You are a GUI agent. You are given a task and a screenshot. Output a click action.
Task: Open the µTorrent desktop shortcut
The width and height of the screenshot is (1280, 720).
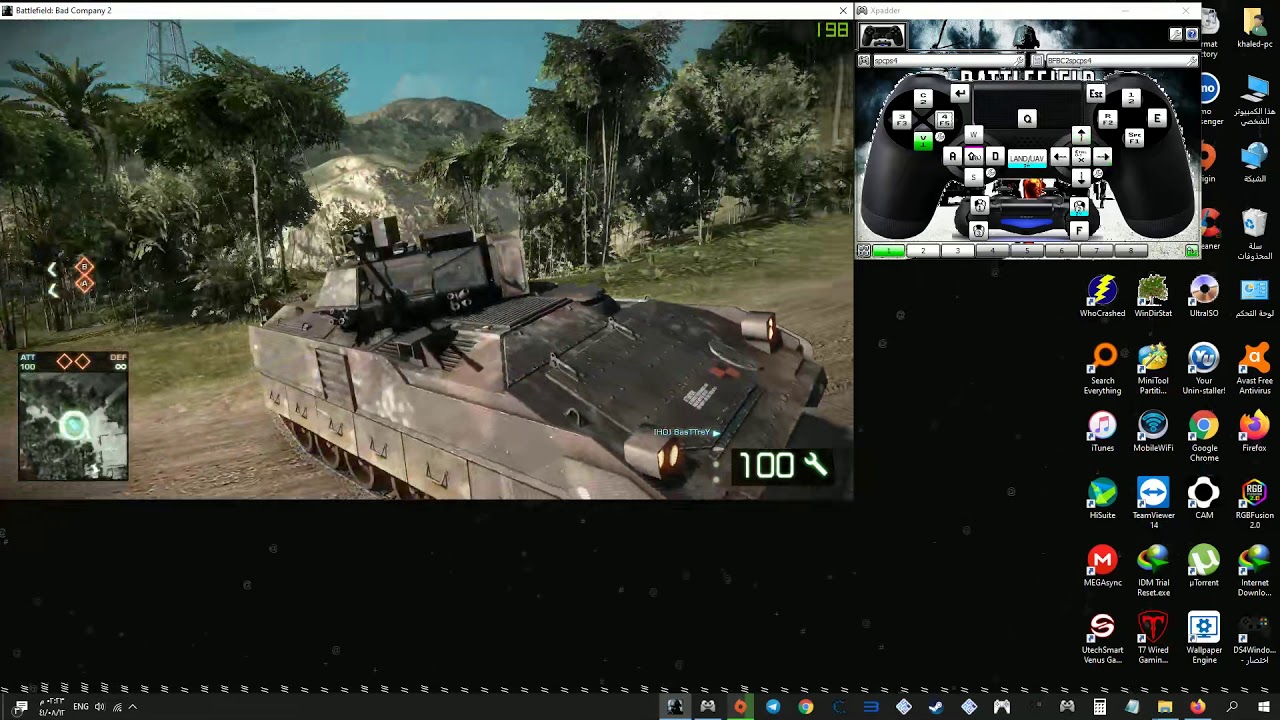point(1204,566)
